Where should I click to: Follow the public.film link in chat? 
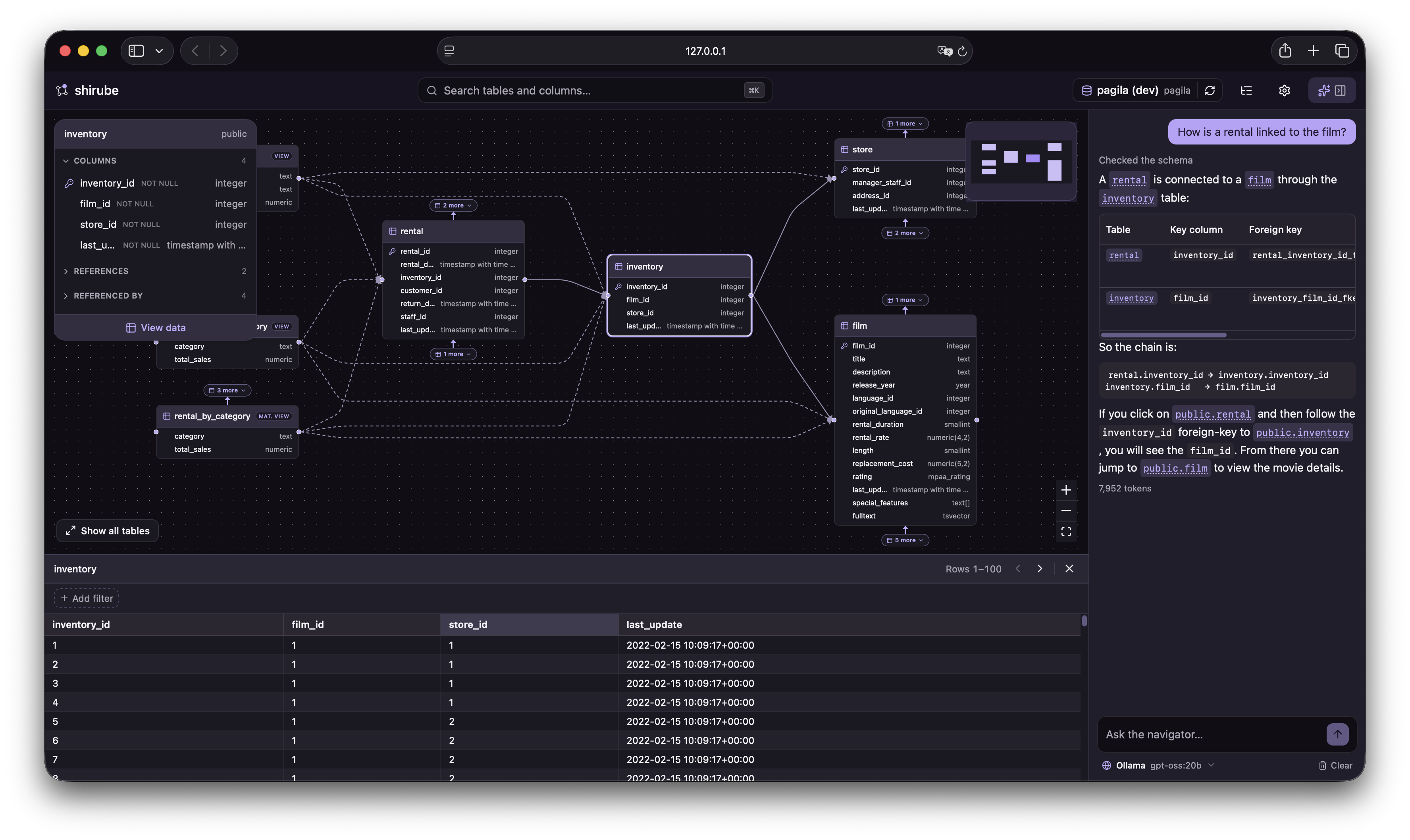pyautogui.click(x=1175, y=468)
